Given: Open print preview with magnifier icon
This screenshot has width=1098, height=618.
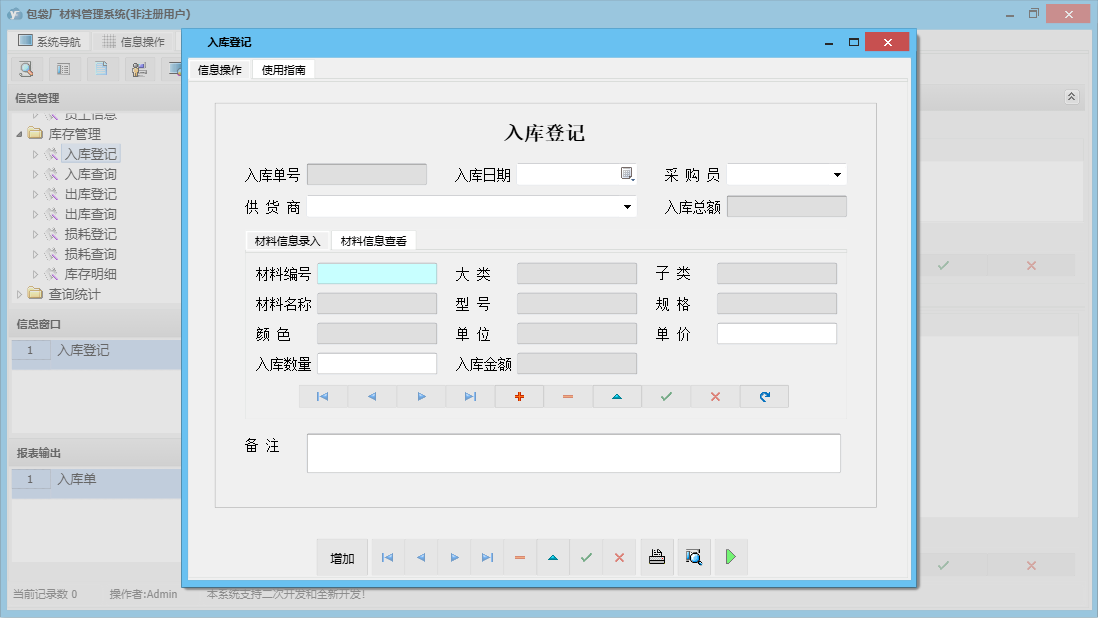Looking at the screenshot, I should coord(693,557).
